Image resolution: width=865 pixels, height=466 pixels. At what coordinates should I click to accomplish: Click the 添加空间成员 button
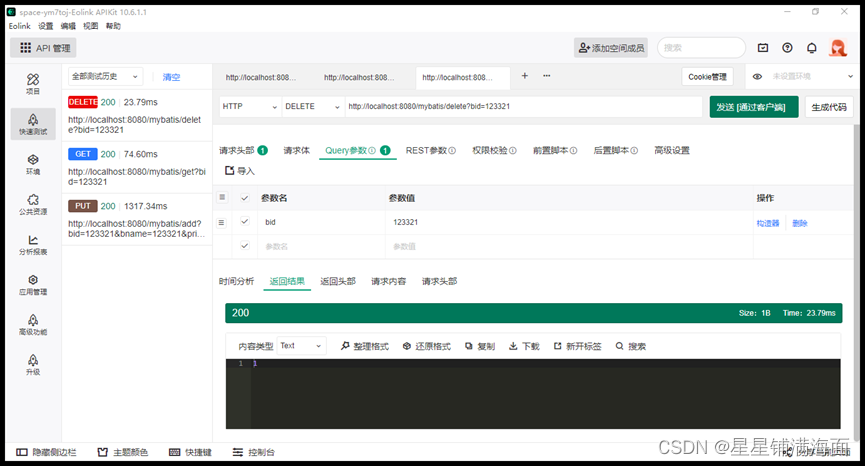(611, 48)
